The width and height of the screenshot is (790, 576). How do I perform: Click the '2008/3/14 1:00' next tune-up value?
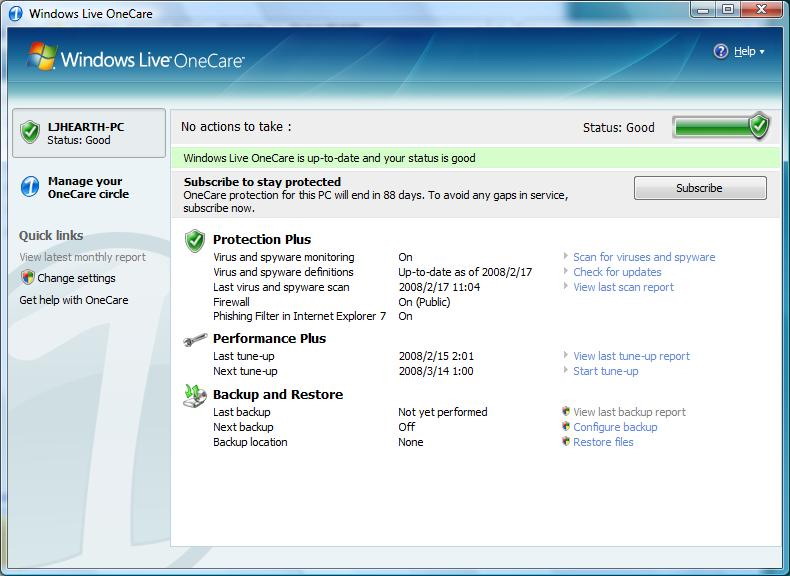click(x=436, y=371)
